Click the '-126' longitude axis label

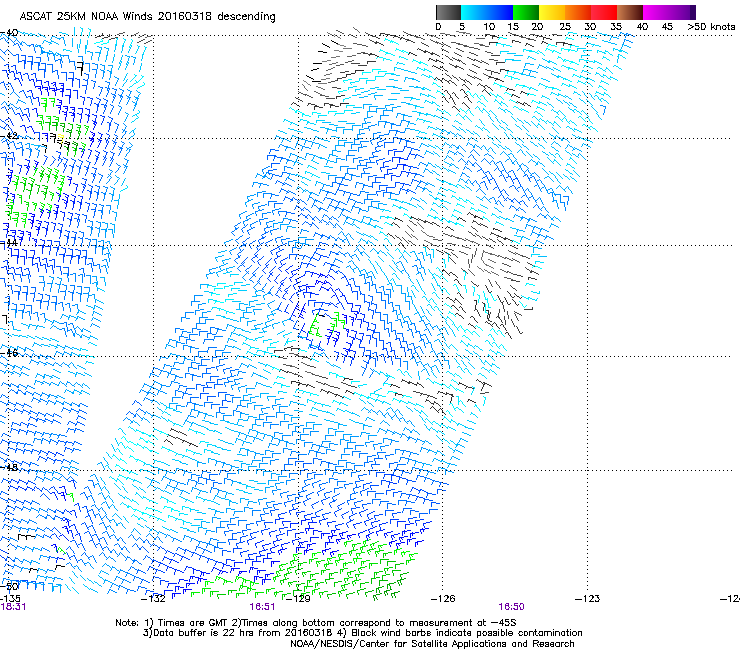tap(443, 599)
